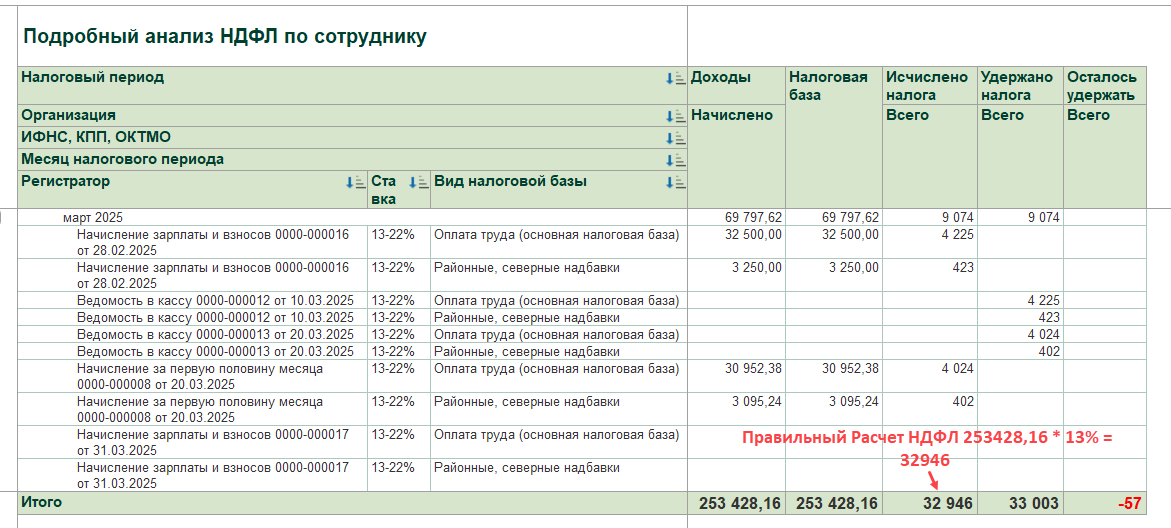Select Итого Исчислено налога 32 946
Viewport: 1171px width, 528px height.
click(x=949, y=503)
